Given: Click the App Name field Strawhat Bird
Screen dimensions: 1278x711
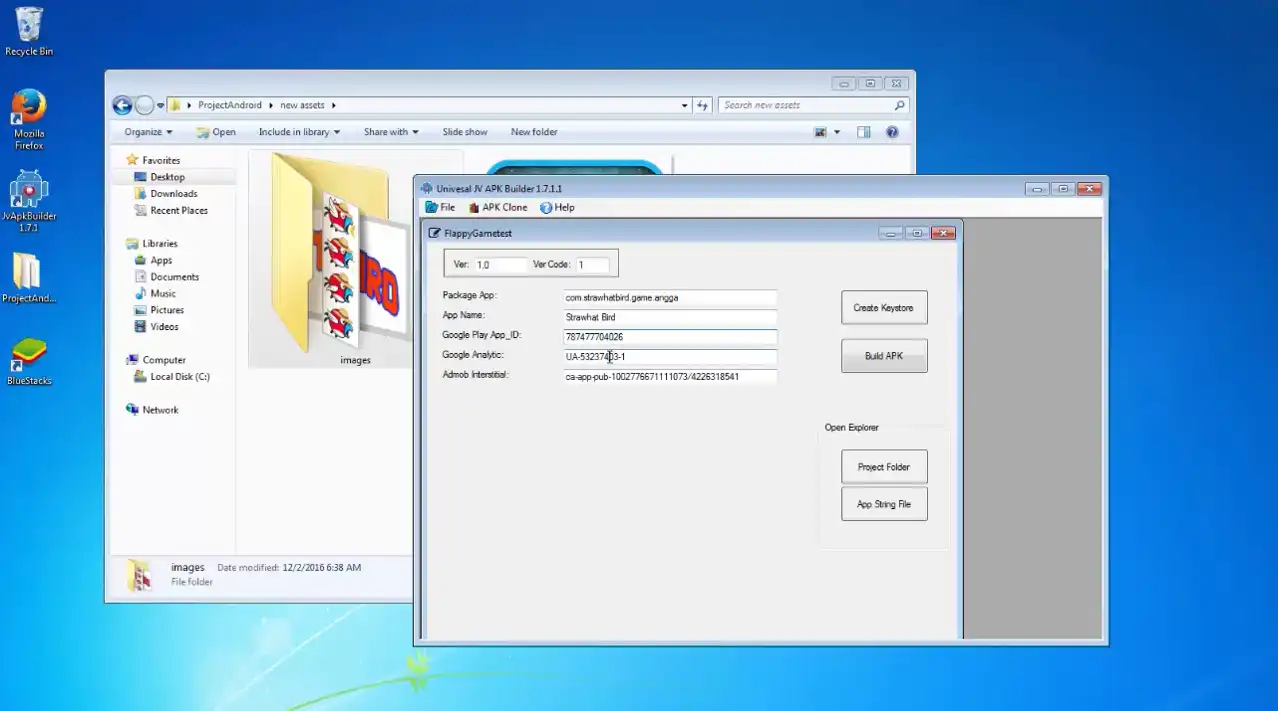Looking at the screenshot, I should click(670, 317).
